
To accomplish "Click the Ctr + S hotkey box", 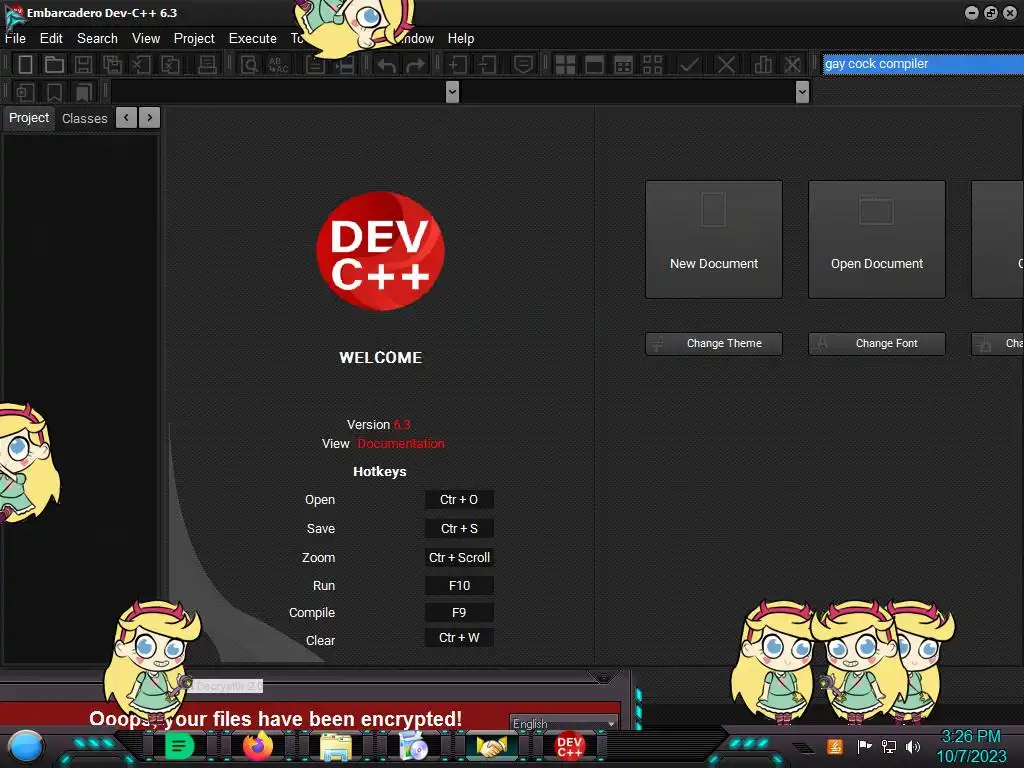I will click(459, 528).
